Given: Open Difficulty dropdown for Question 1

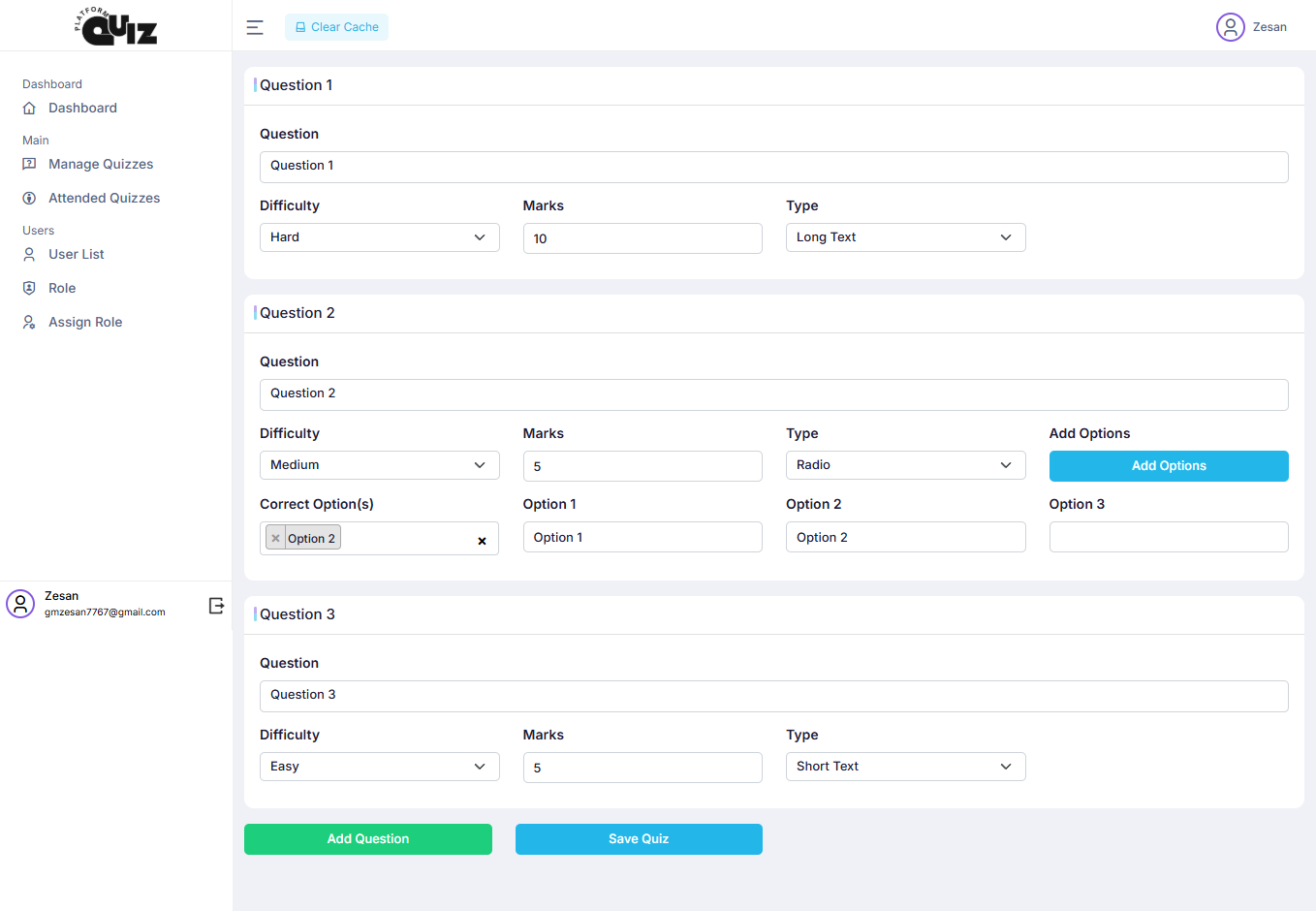Looking at the screenshot, I should (379, 237).
